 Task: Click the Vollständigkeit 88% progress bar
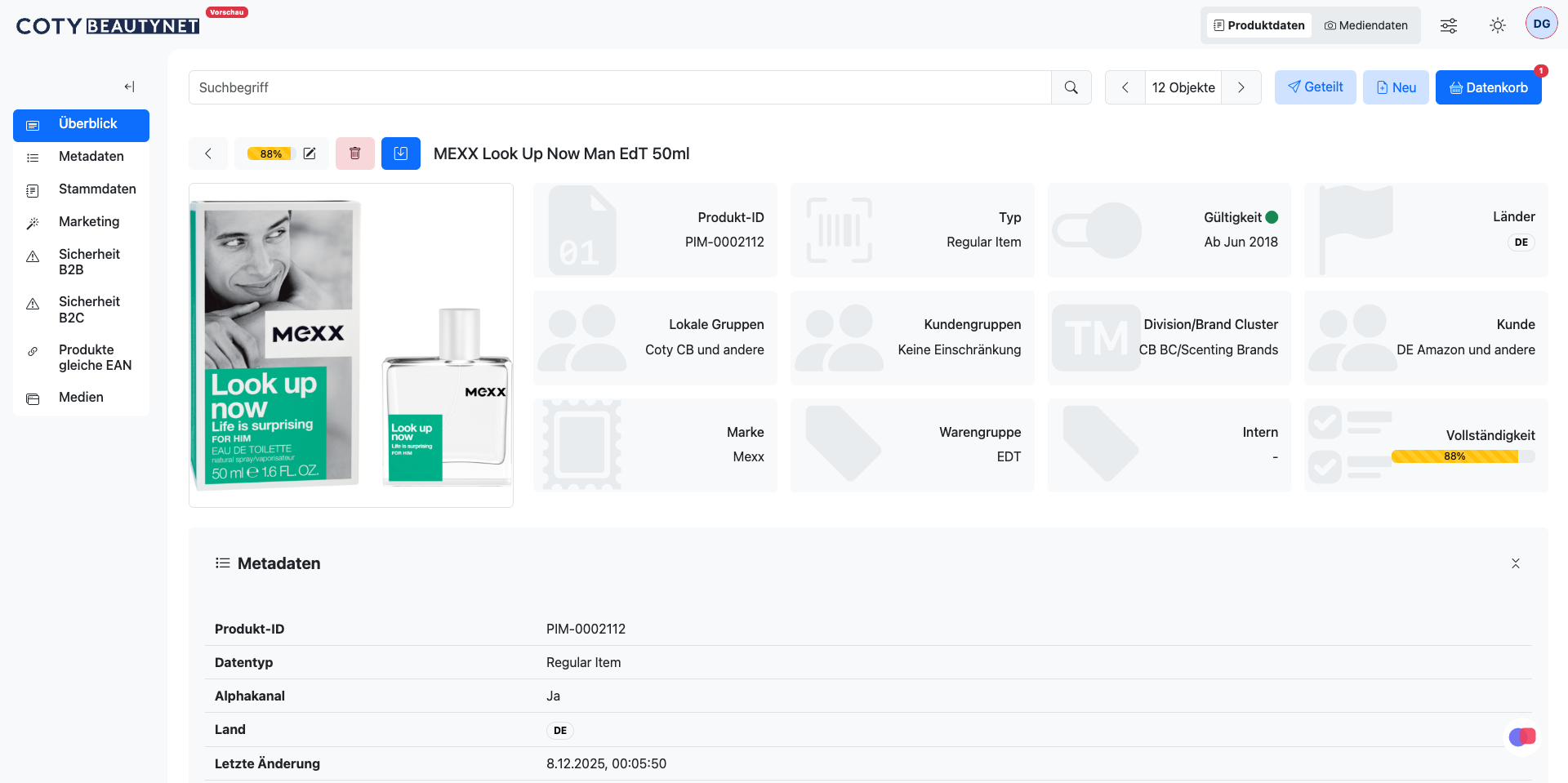[x=1463, y=456]
